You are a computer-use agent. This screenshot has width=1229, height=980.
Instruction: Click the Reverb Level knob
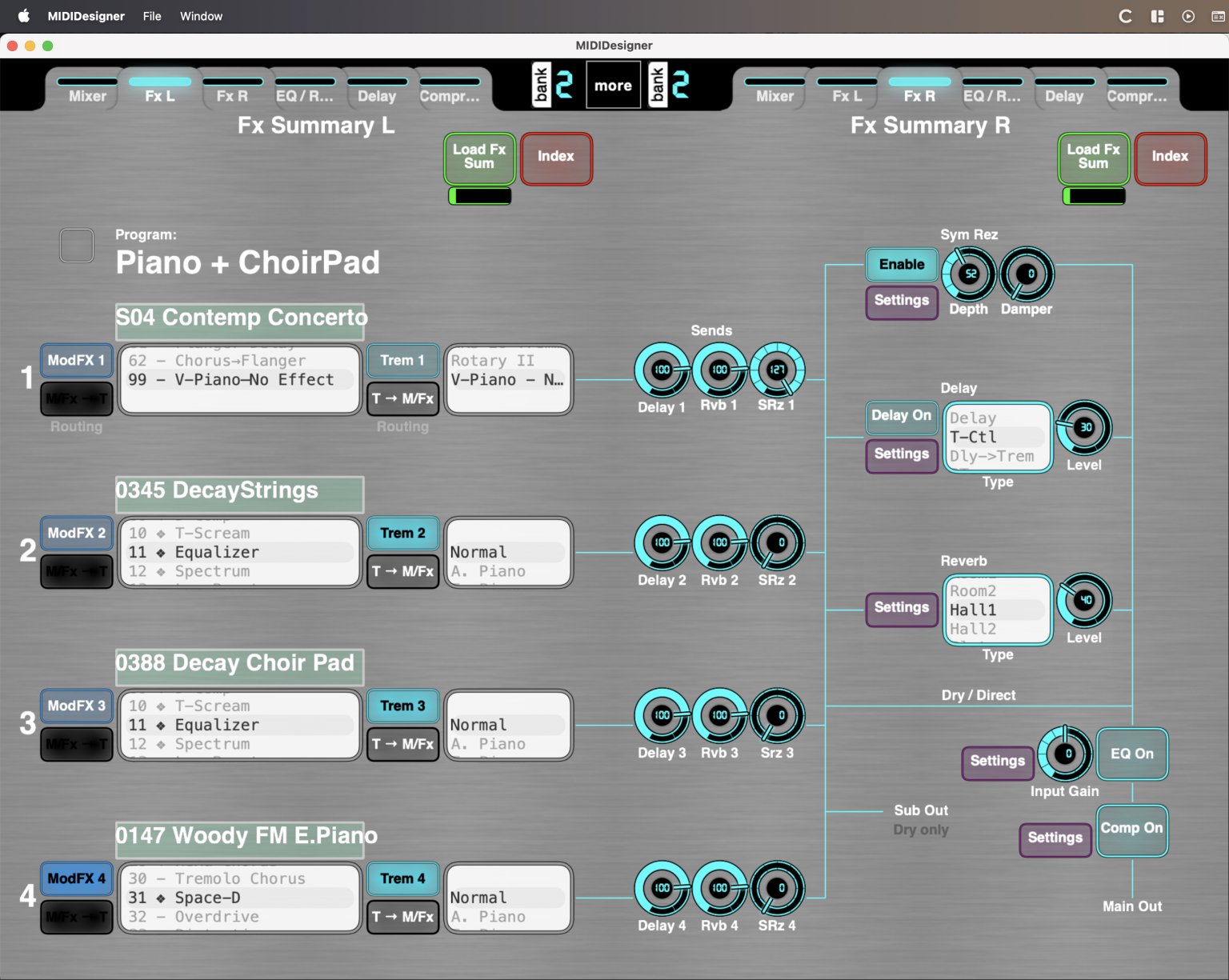(1084, 601)
